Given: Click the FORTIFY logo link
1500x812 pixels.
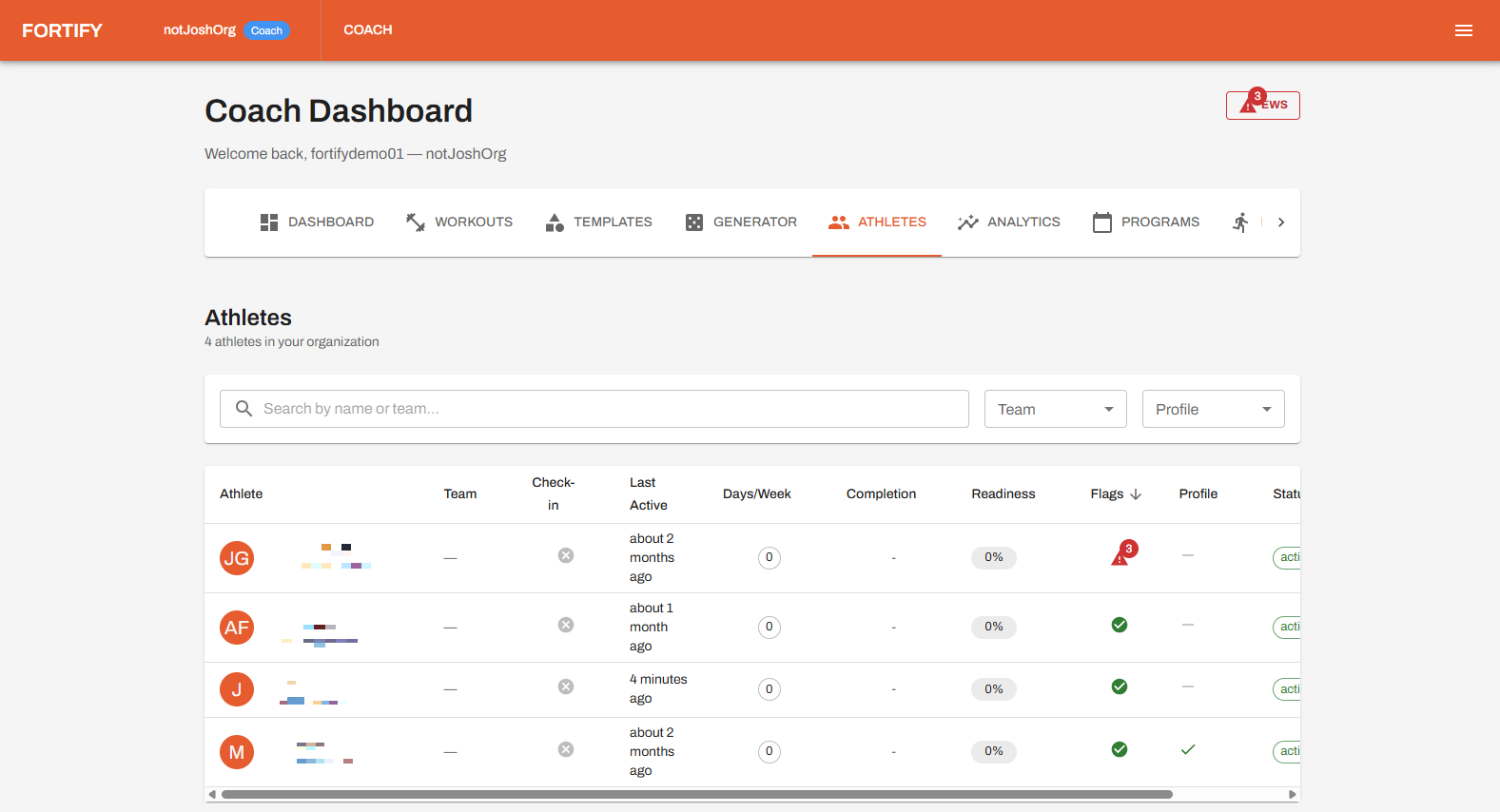Looking at the screenshot, I should point(62,30).
